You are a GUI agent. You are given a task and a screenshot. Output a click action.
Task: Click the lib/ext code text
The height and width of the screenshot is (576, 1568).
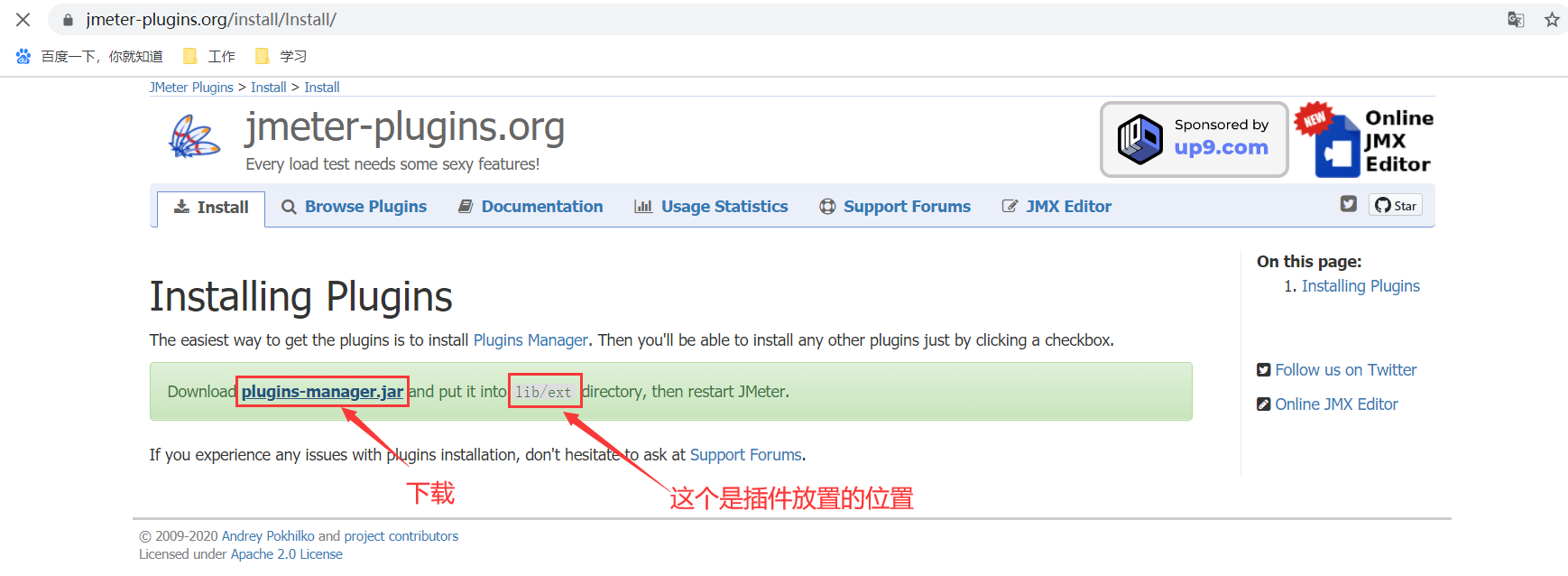(x=544, y=392)
